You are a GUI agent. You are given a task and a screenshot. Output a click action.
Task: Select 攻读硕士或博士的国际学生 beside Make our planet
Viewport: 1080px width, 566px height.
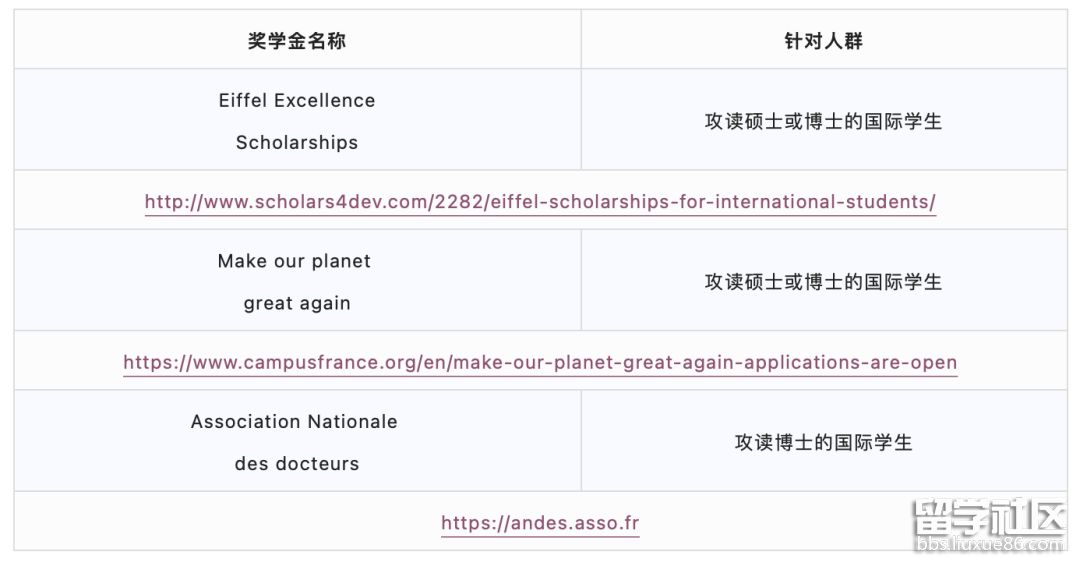pos(824,282)
